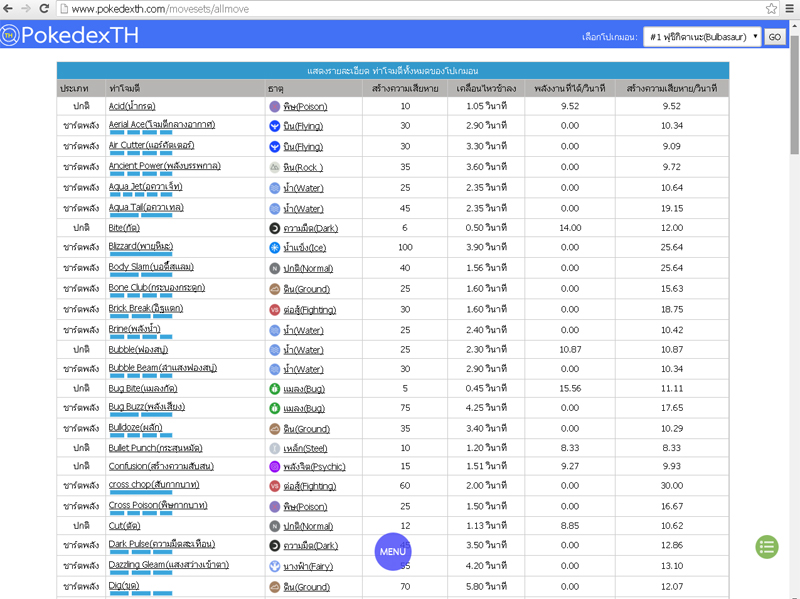This screenshot has width=800, height=599.
Task: Open the Dig move link
Action: tap(123, 585)
